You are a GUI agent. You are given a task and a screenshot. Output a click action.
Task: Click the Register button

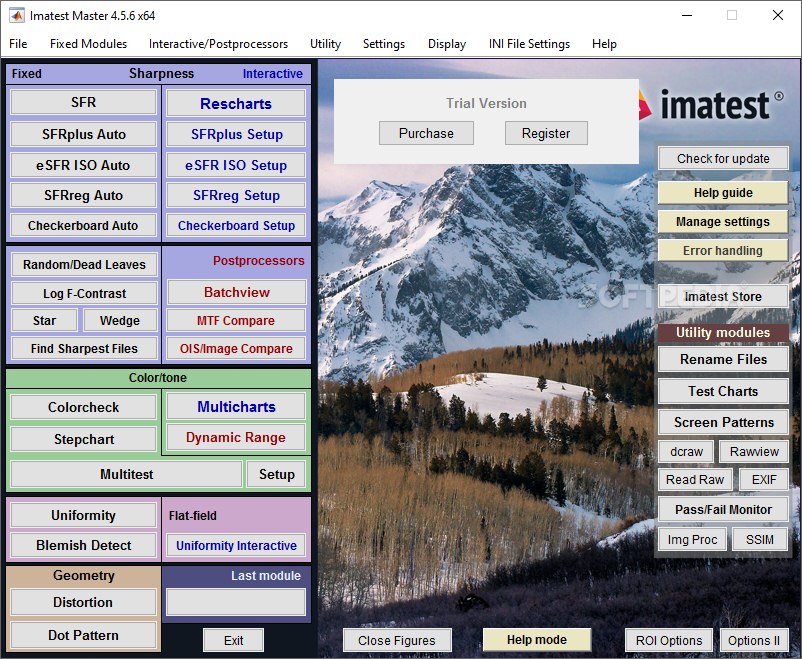tap(546, 134)
